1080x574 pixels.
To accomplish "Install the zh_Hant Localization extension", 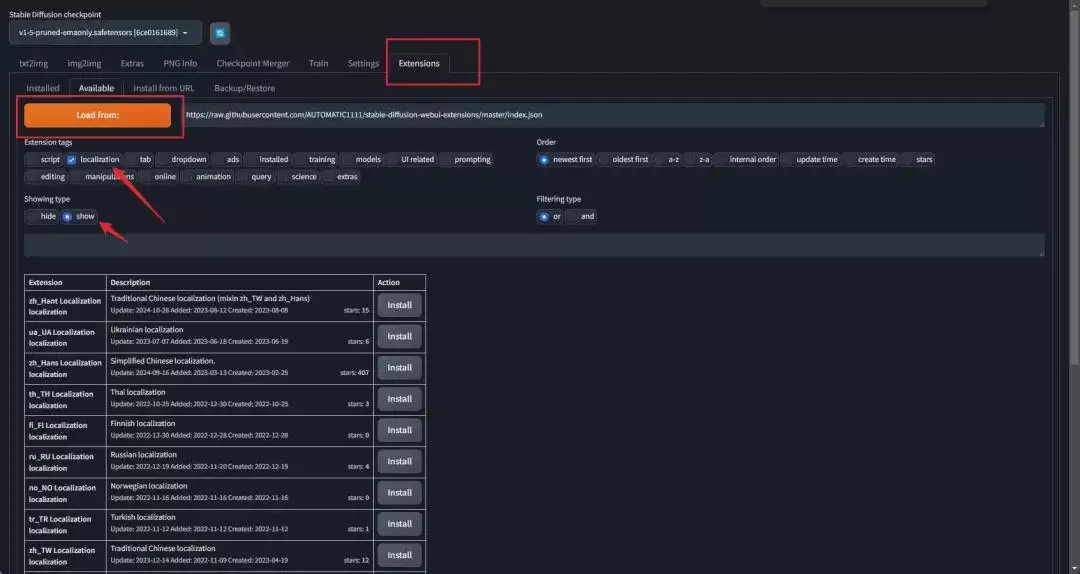I will point(399,305).
